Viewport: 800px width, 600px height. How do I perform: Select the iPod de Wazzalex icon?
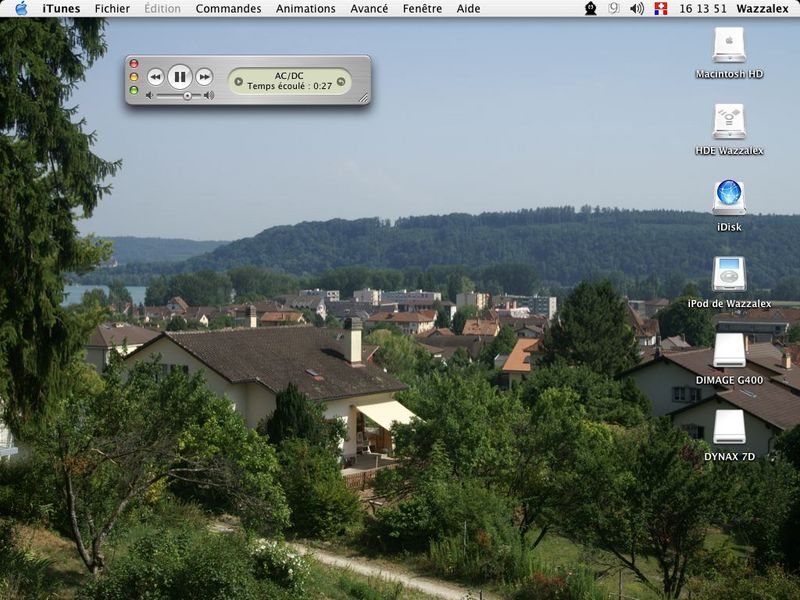pyautogui.click(x=729, y=274)
